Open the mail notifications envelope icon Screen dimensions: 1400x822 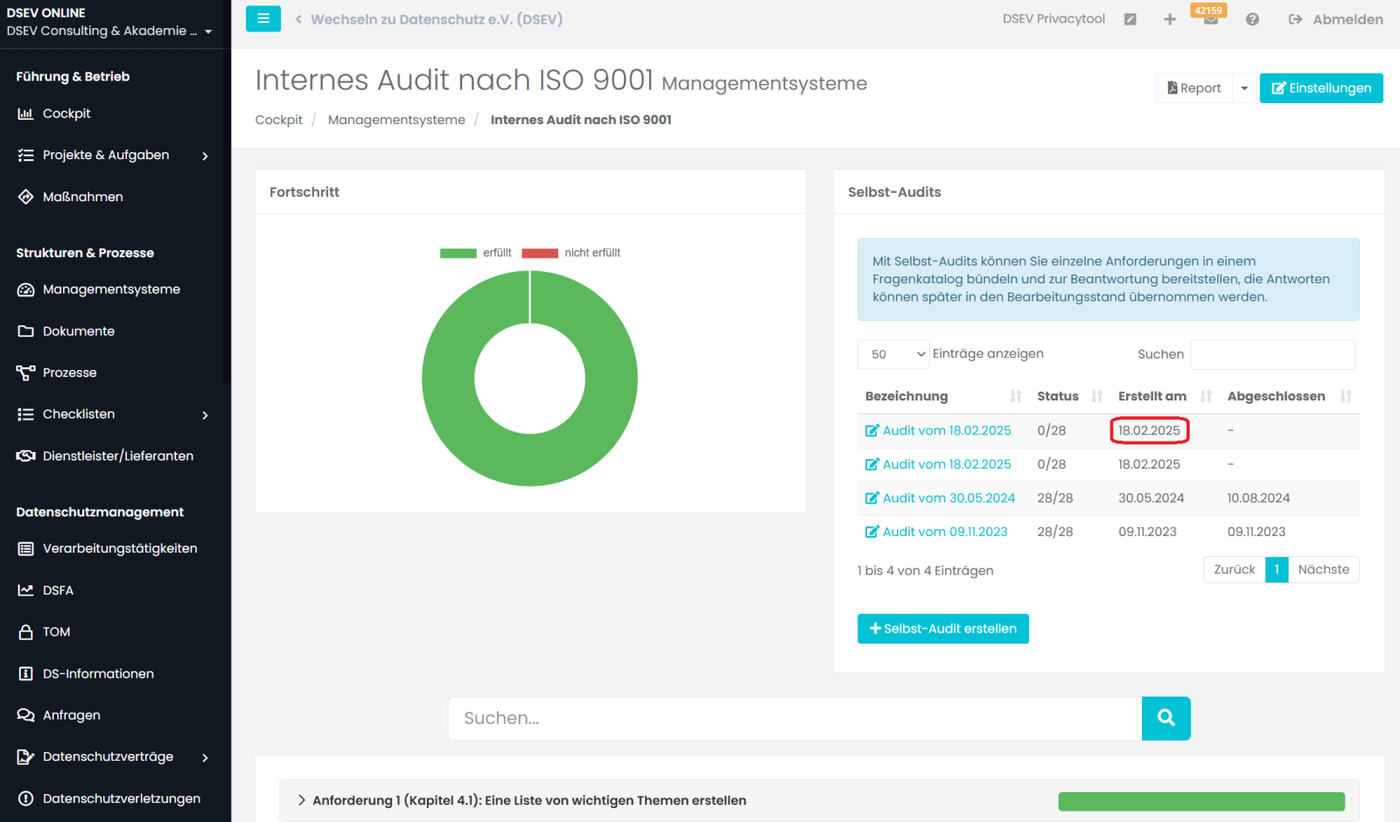(1210, 20)
